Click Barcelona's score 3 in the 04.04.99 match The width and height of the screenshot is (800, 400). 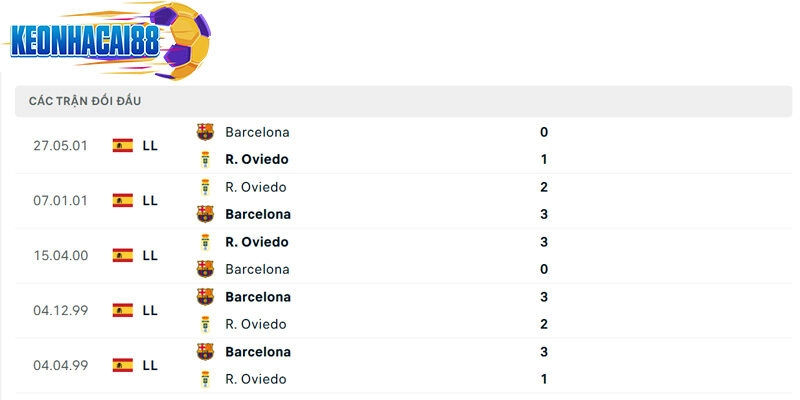[544, 352]
